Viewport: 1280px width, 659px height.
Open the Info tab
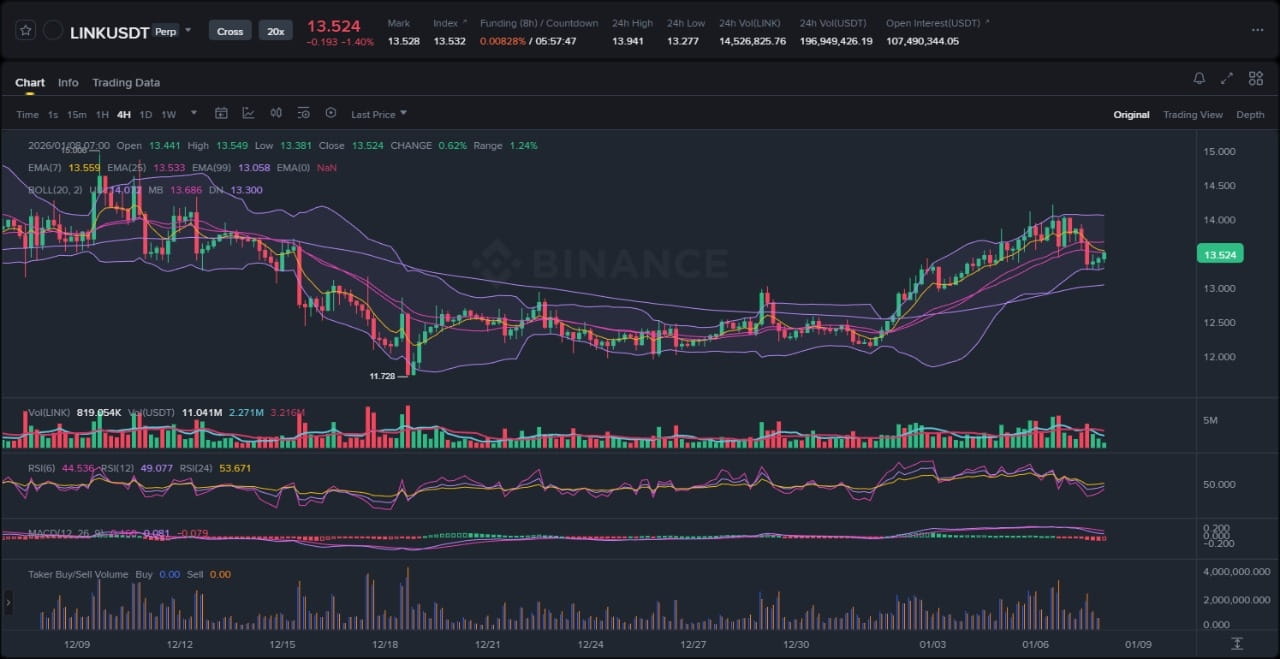coord(68,83)
